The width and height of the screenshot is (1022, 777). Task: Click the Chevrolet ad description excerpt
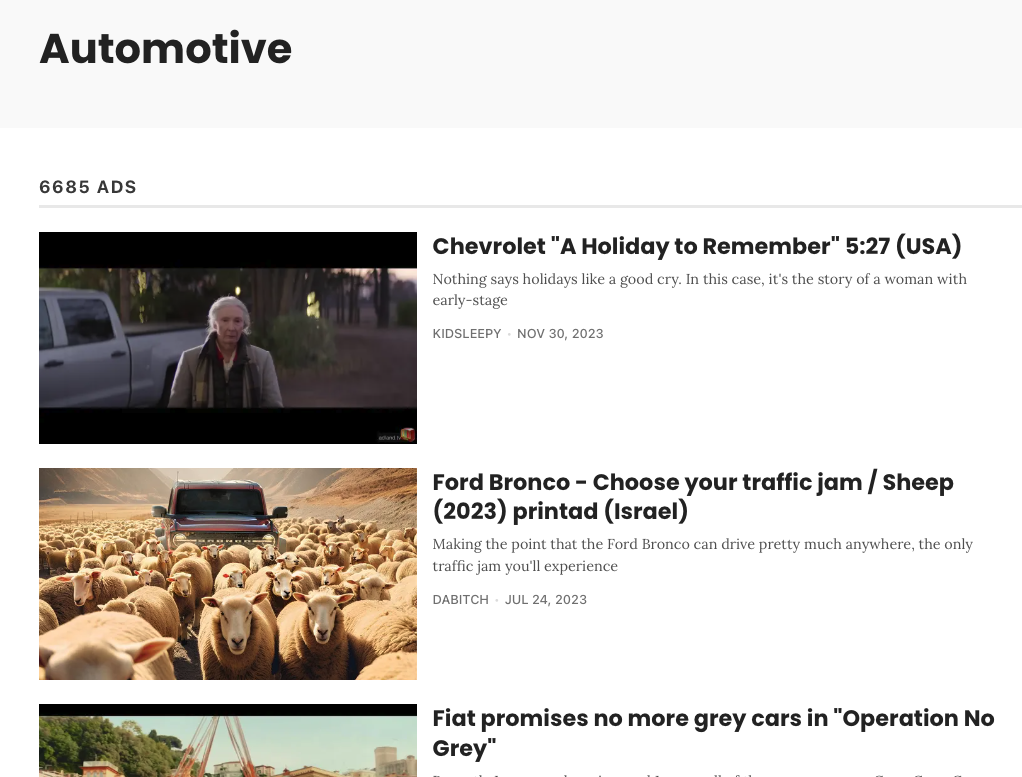pos(699,289)
